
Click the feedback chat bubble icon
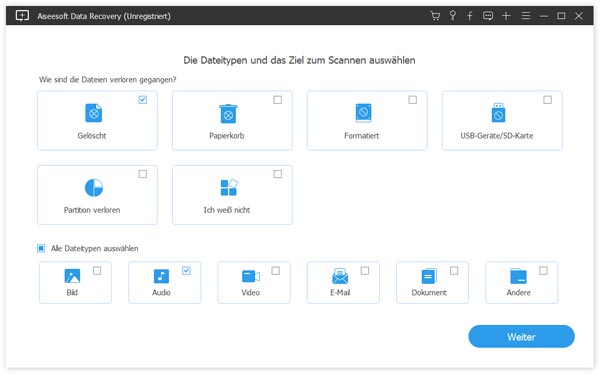click(488, 16)
